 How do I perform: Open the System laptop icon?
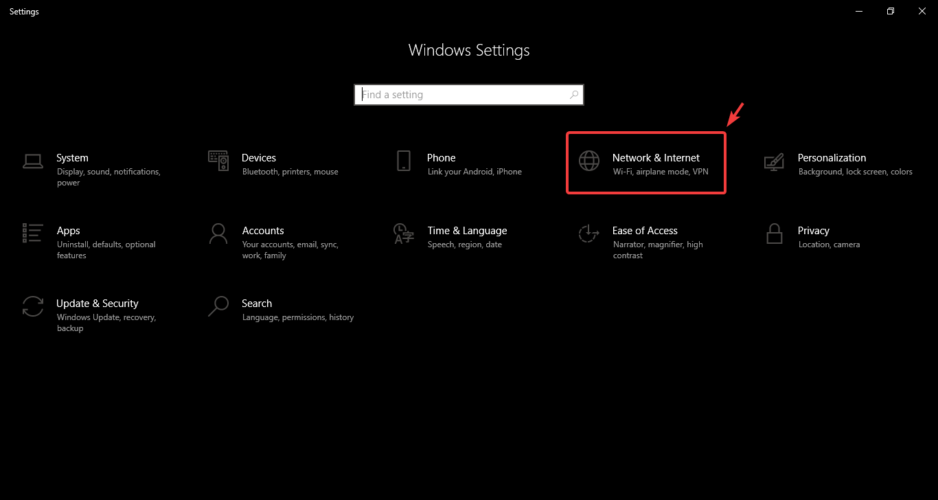32,161
